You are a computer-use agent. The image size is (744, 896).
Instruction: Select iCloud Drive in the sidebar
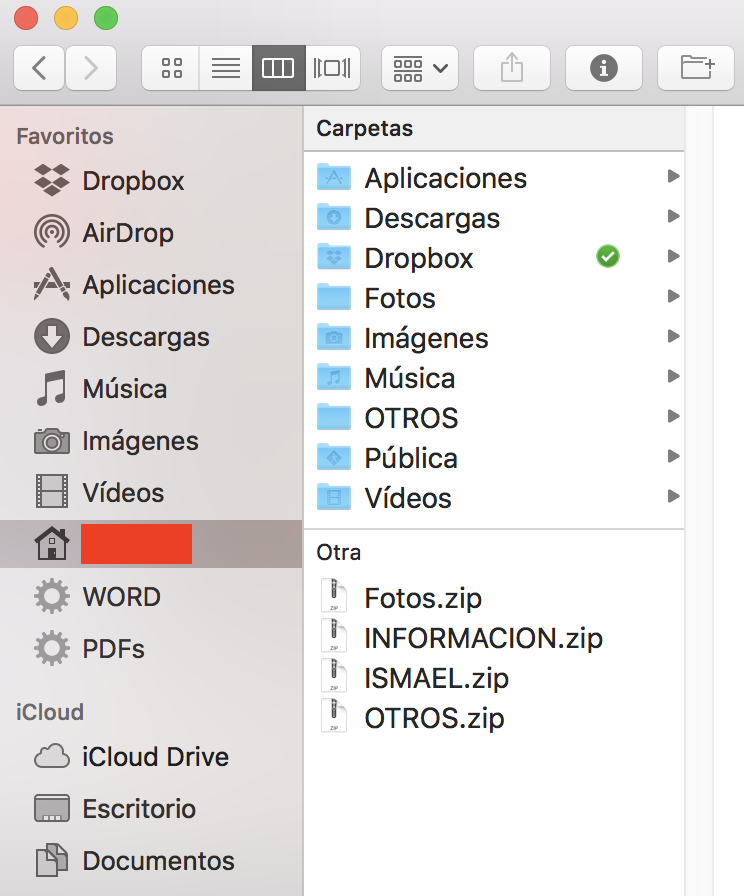(155, 757)
